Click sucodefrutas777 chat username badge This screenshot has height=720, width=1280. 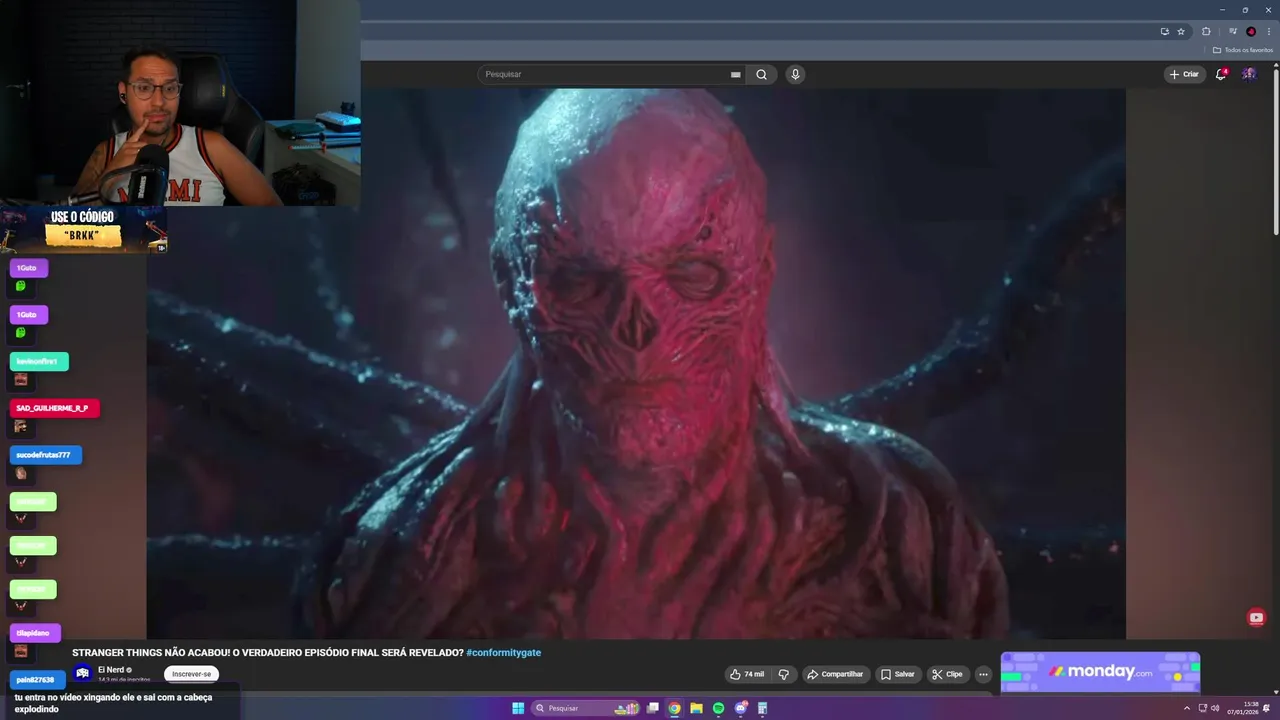coord(46,455)
